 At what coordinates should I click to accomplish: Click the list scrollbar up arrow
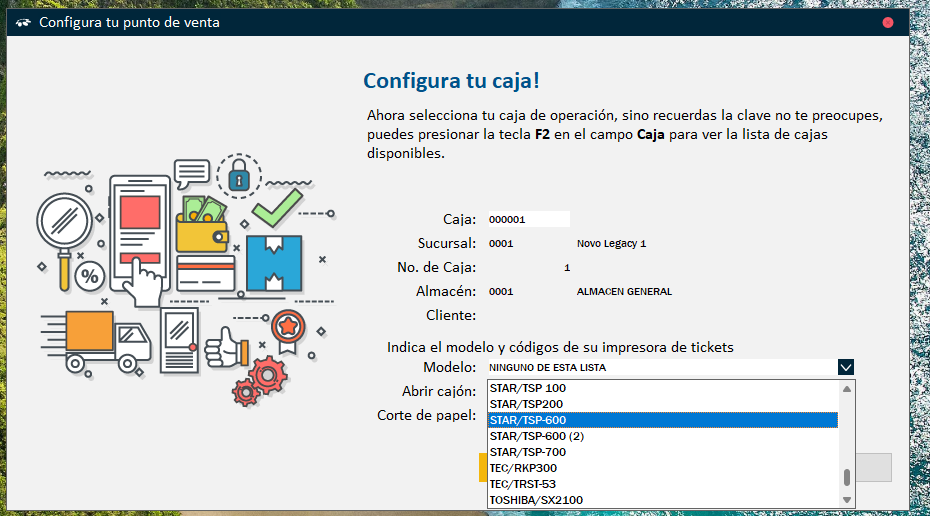847,389
